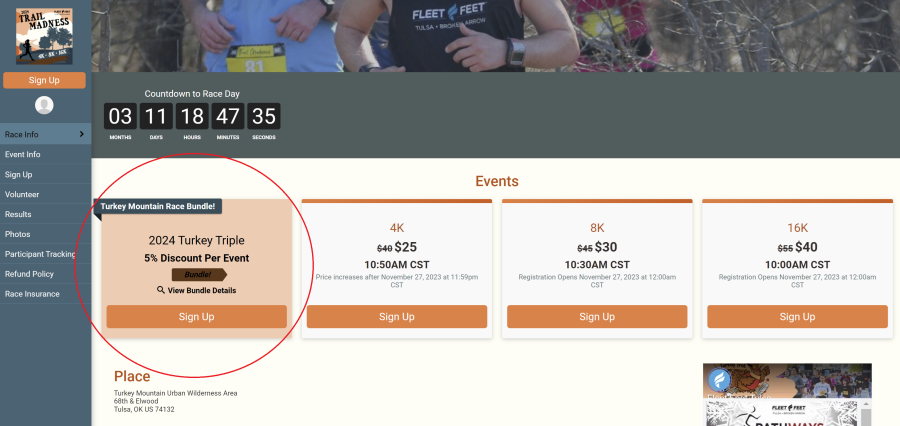
Task: Open the user profile avatar icon
Action: [x=44, y=105]
